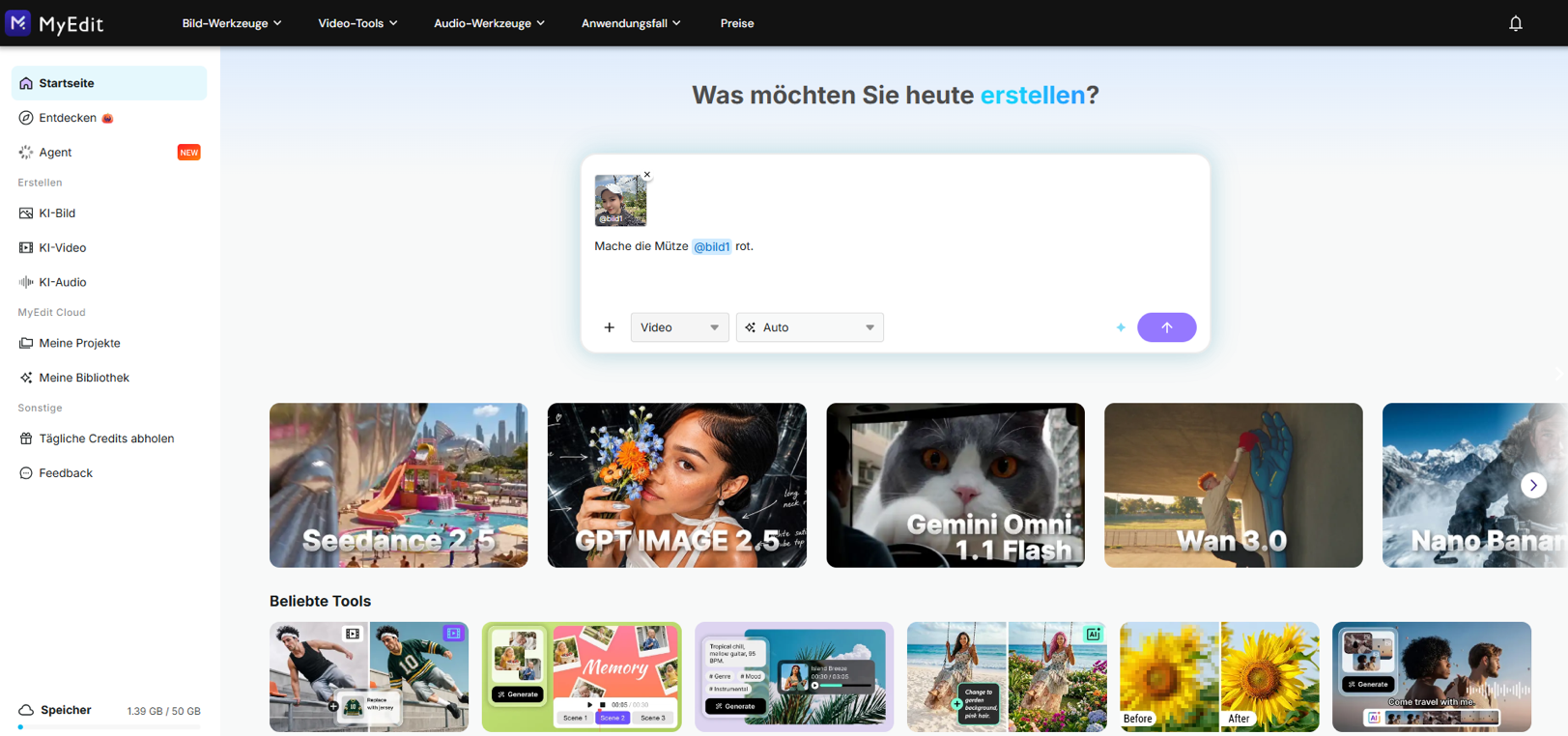Open the Memory slideshow tool card
The width and height of the screenshot is (1568, 736).
[x=582, y=676]
